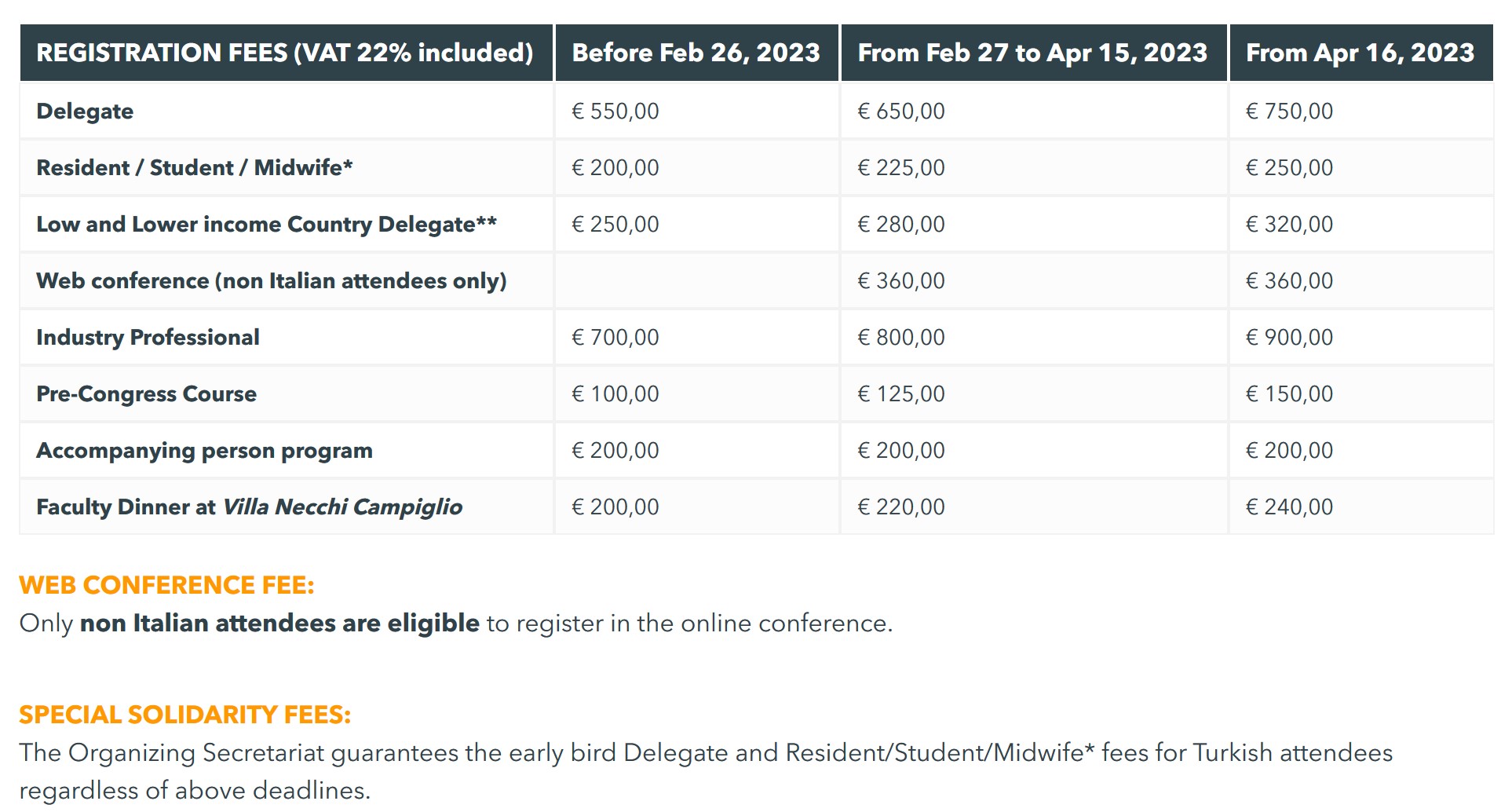The height and width of the screenshot is (812, 1512).
Task: Click the Delegate row label
Action: (85, 111)
